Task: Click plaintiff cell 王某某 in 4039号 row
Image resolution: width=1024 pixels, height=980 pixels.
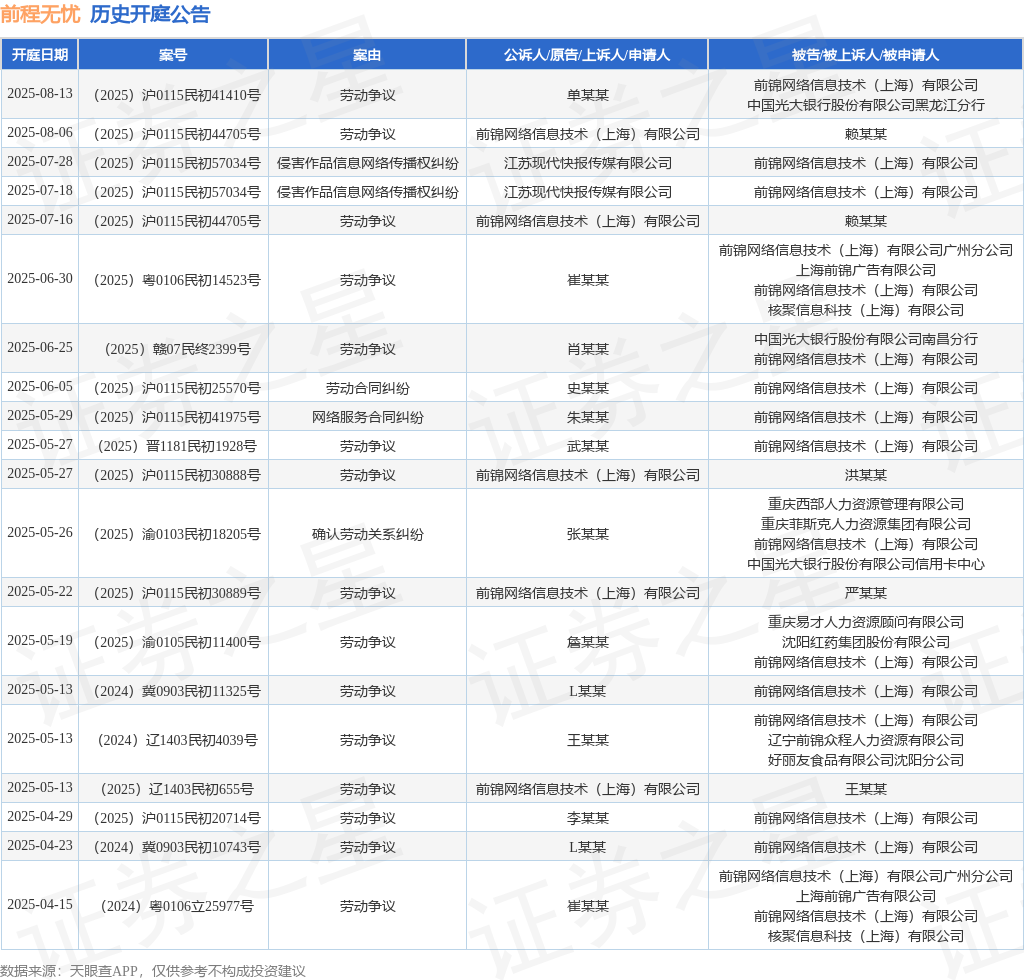Action: pos(588,740)
